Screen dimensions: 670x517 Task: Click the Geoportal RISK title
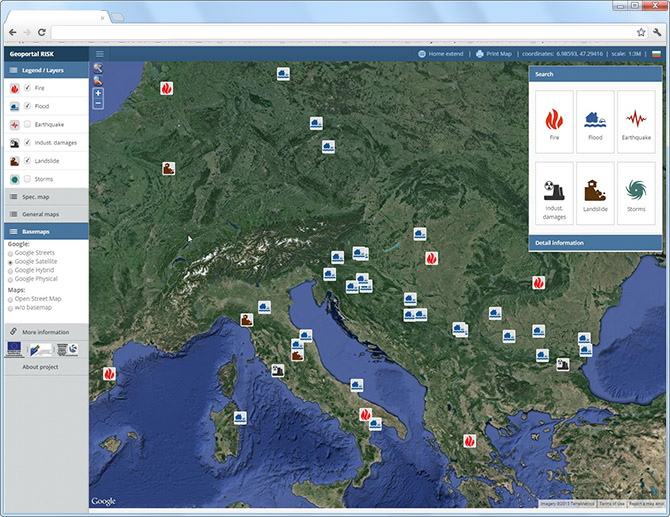32,54
